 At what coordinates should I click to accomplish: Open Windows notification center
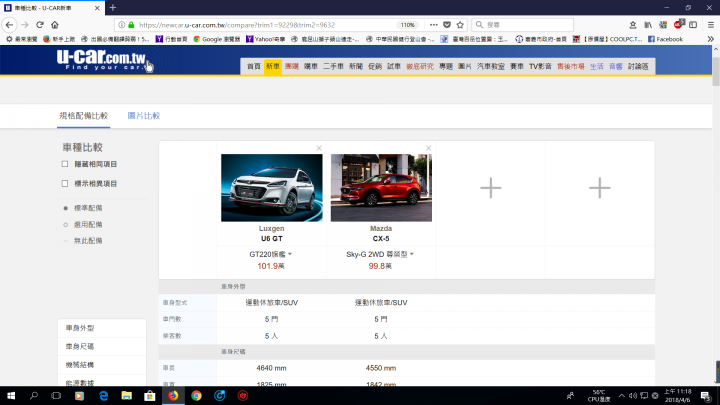pyautogui.click(x=706, y=395)
